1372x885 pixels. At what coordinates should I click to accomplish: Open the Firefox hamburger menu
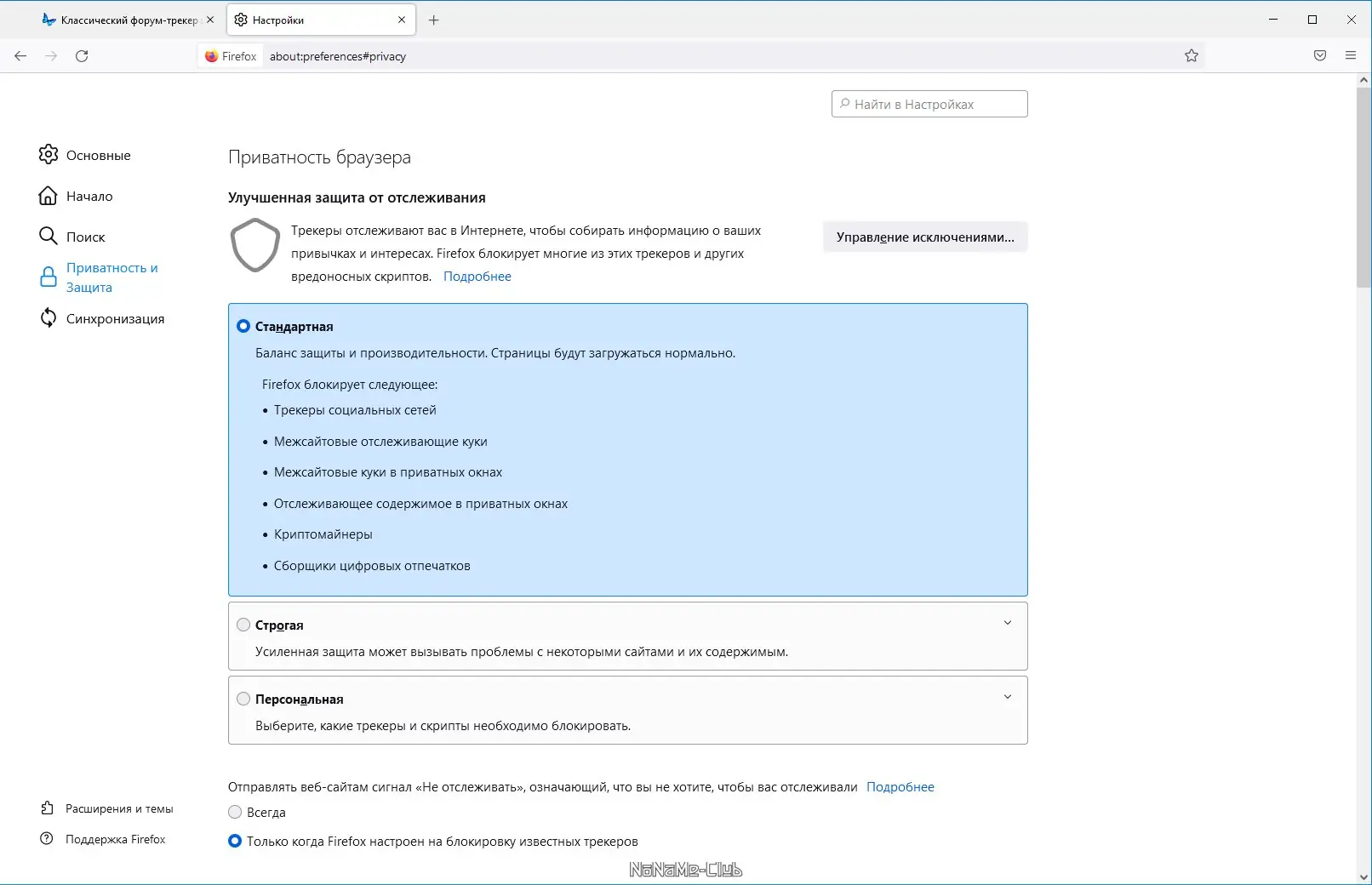1350,55
